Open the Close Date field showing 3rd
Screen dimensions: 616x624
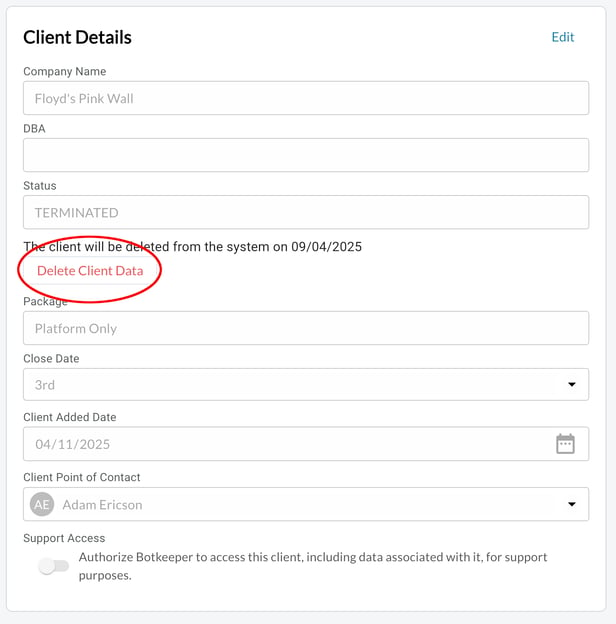tap(306, 384)
